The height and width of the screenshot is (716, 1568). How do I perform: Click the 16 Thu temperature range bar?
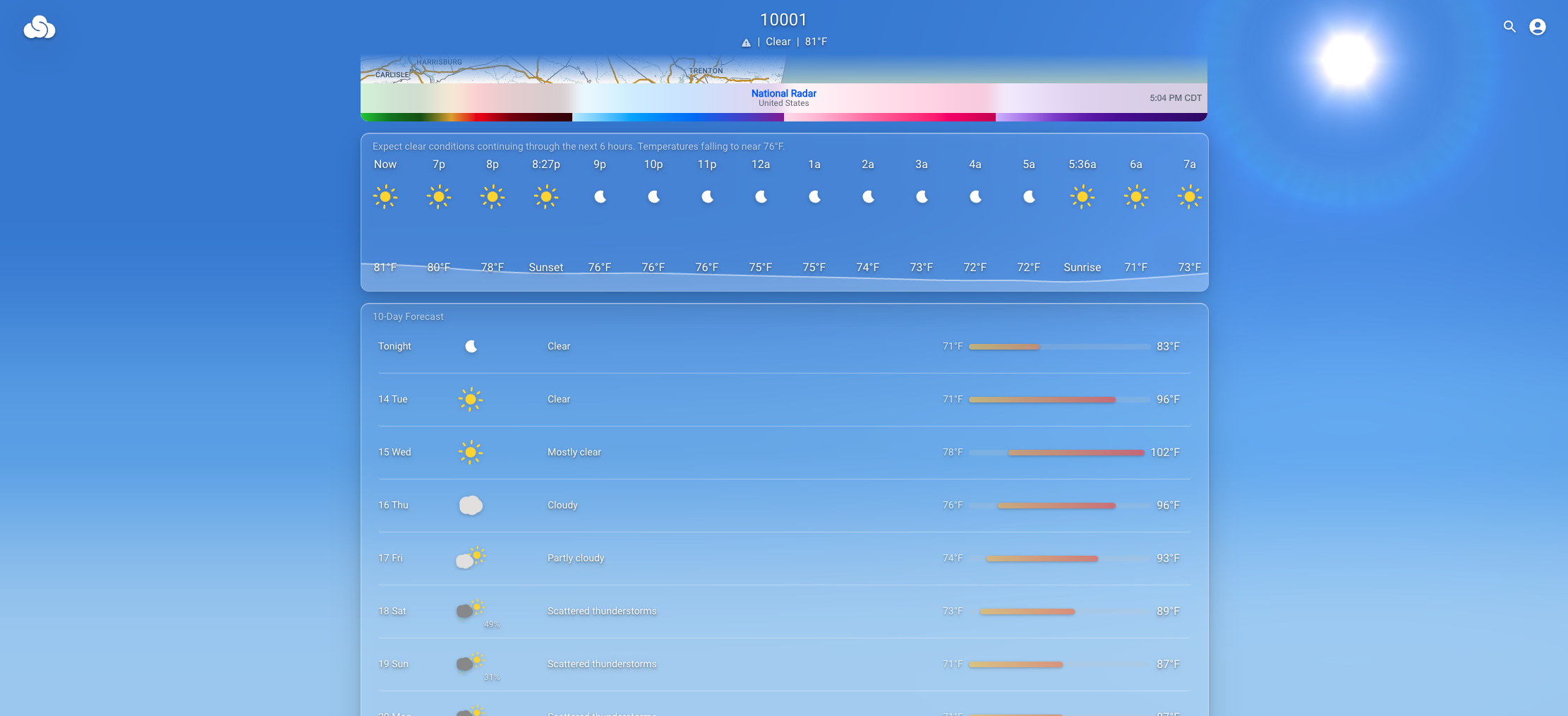click(x=1059, y=506)
